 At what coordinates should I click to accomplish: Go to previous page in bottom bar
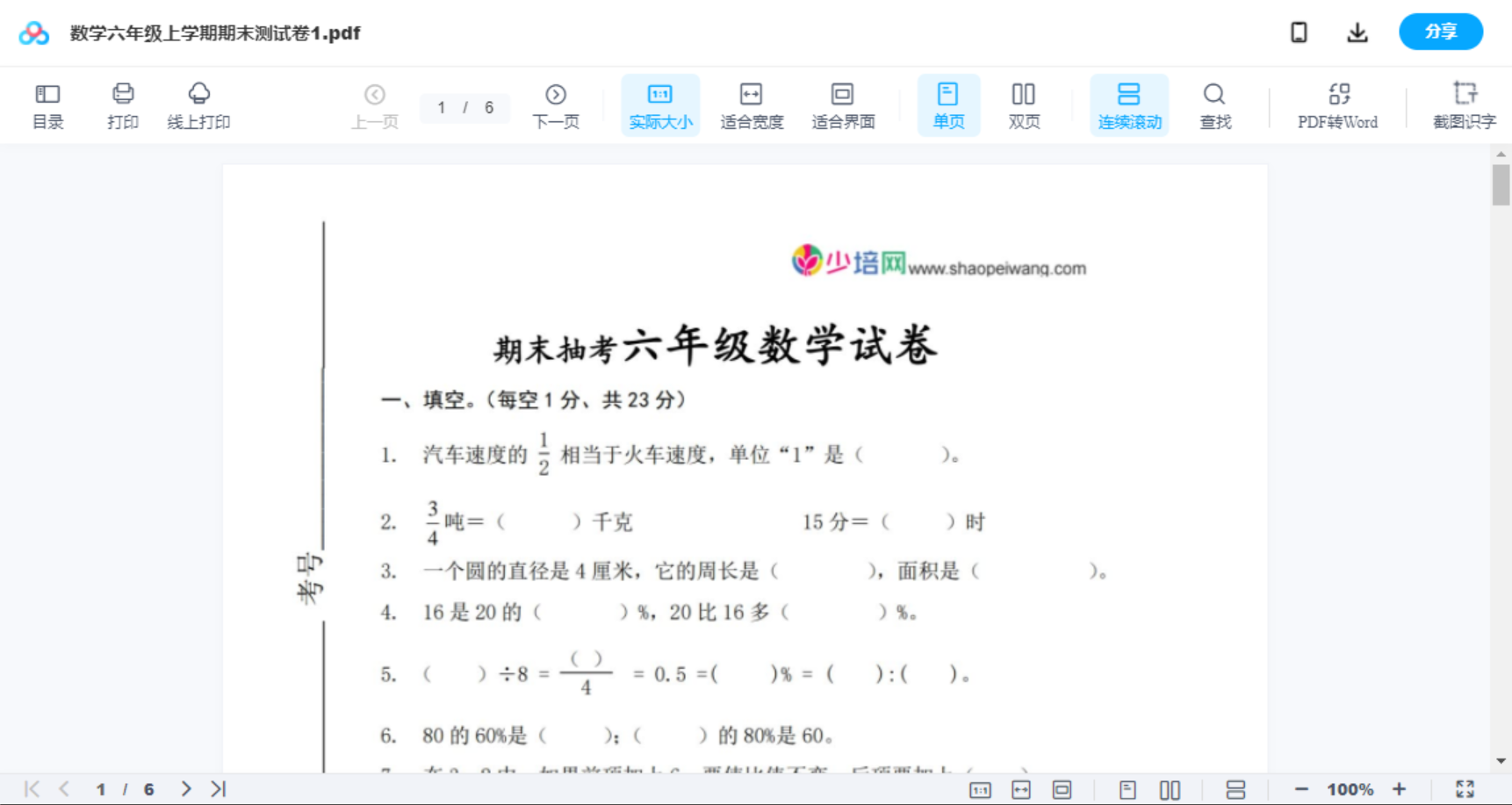point(64,789)
